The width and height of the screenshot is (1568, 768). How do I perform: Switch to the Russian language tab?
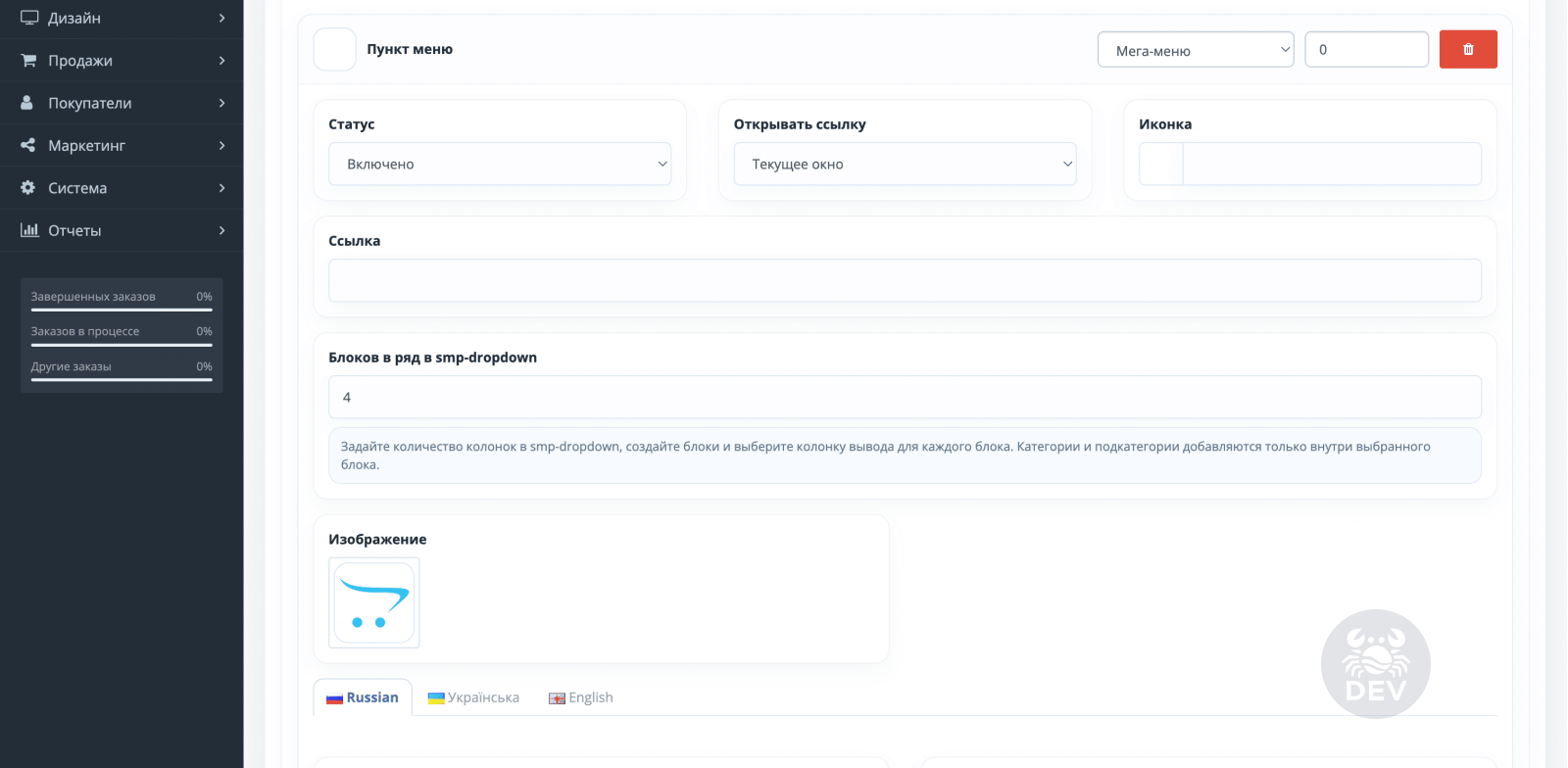click(363, 697)
